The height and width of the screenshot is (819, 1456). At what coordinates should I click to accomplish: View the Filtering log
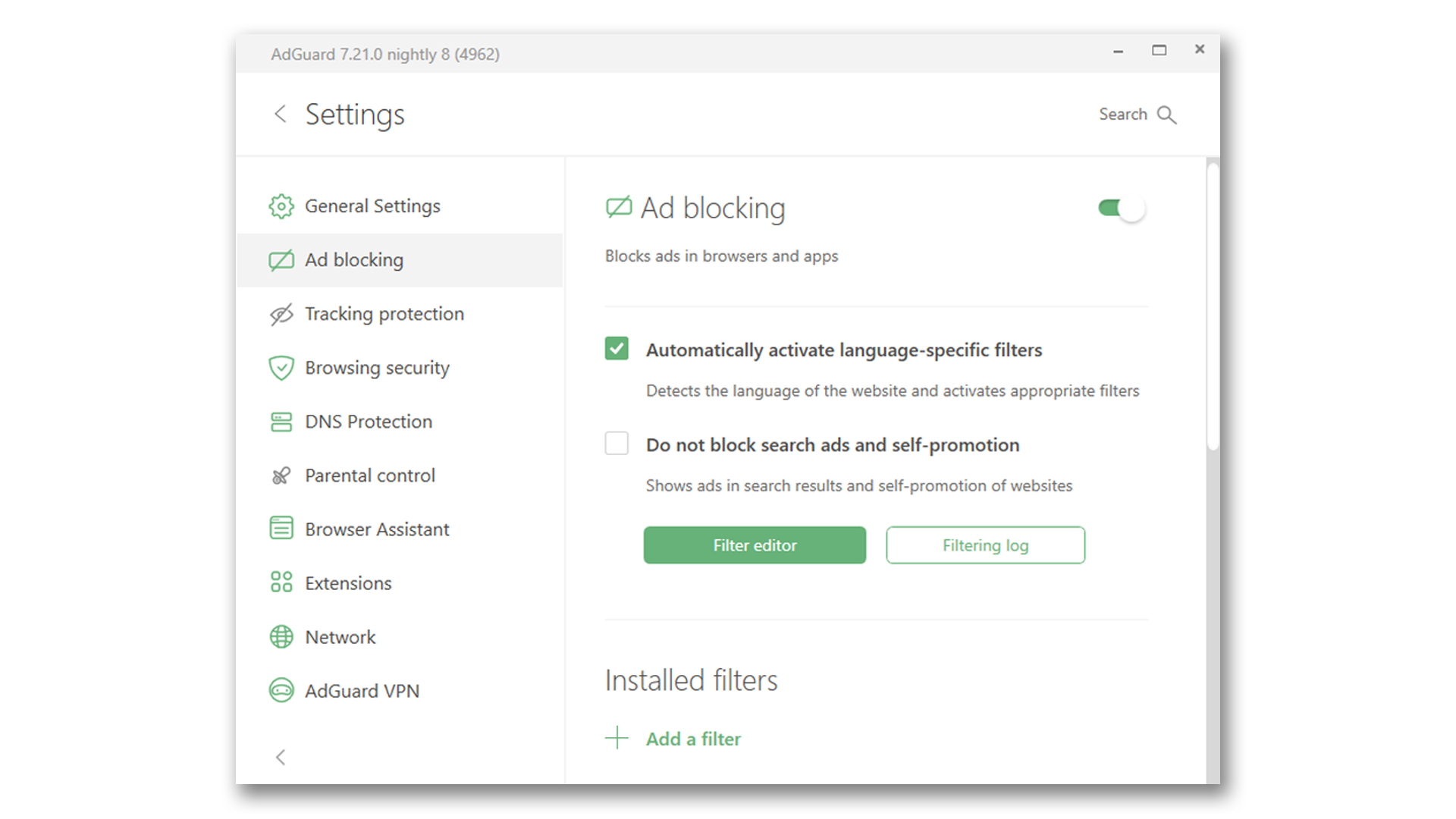984,544
